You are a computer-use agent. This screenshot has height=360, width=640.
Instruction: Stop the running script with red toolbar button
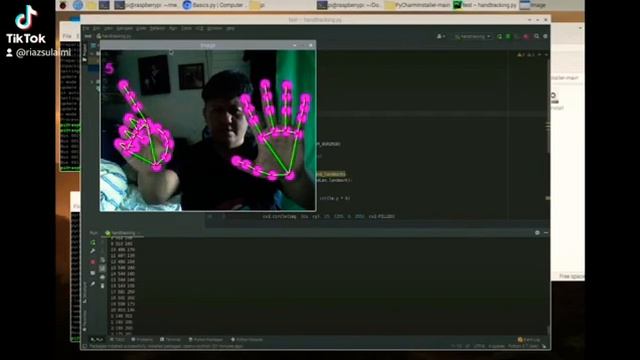[526, 36]
